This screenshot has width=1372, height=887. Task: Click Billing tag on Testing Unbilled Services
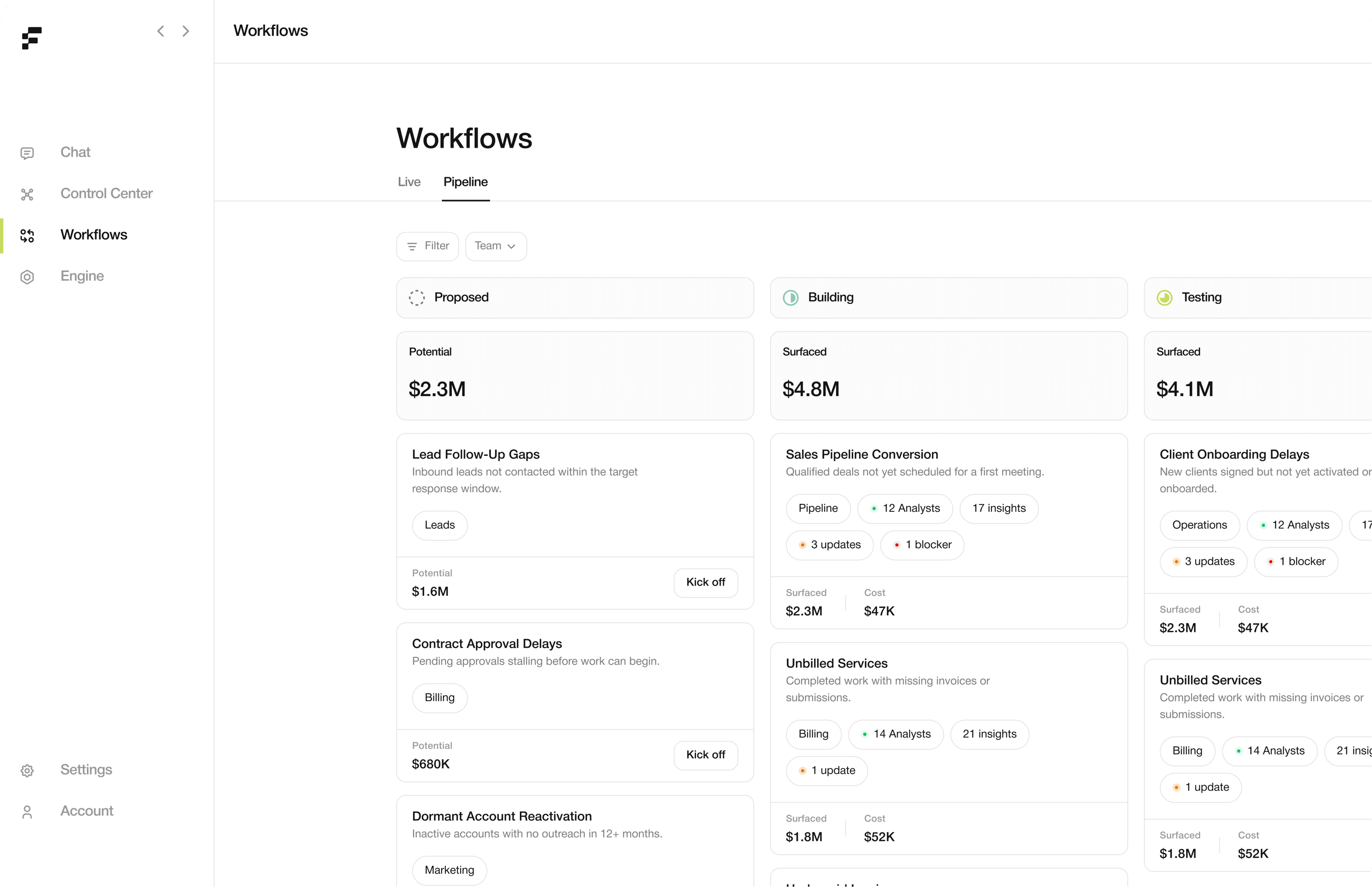(1187, 751)
